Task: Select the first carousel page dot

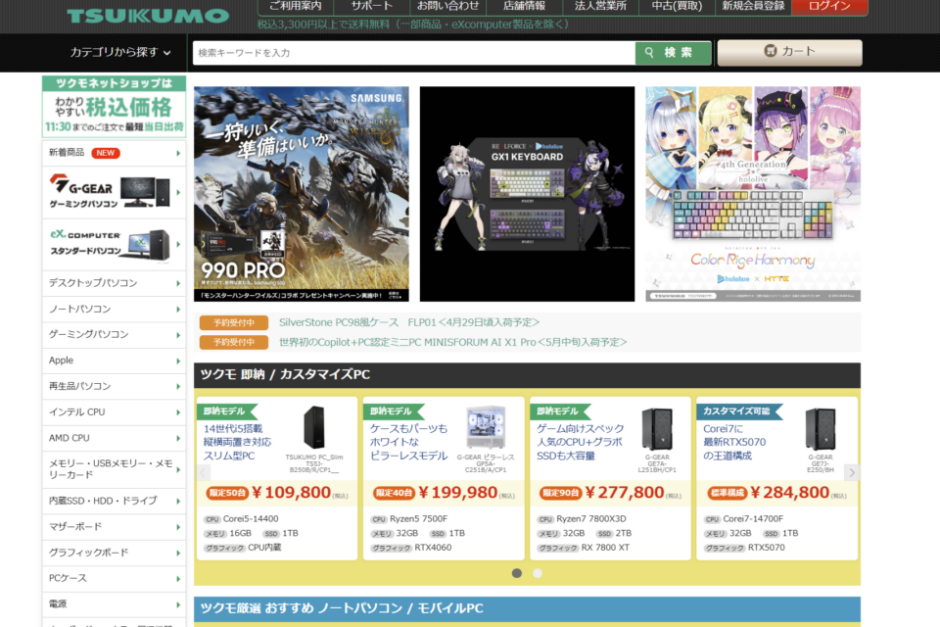Action: tap(517, 573)
